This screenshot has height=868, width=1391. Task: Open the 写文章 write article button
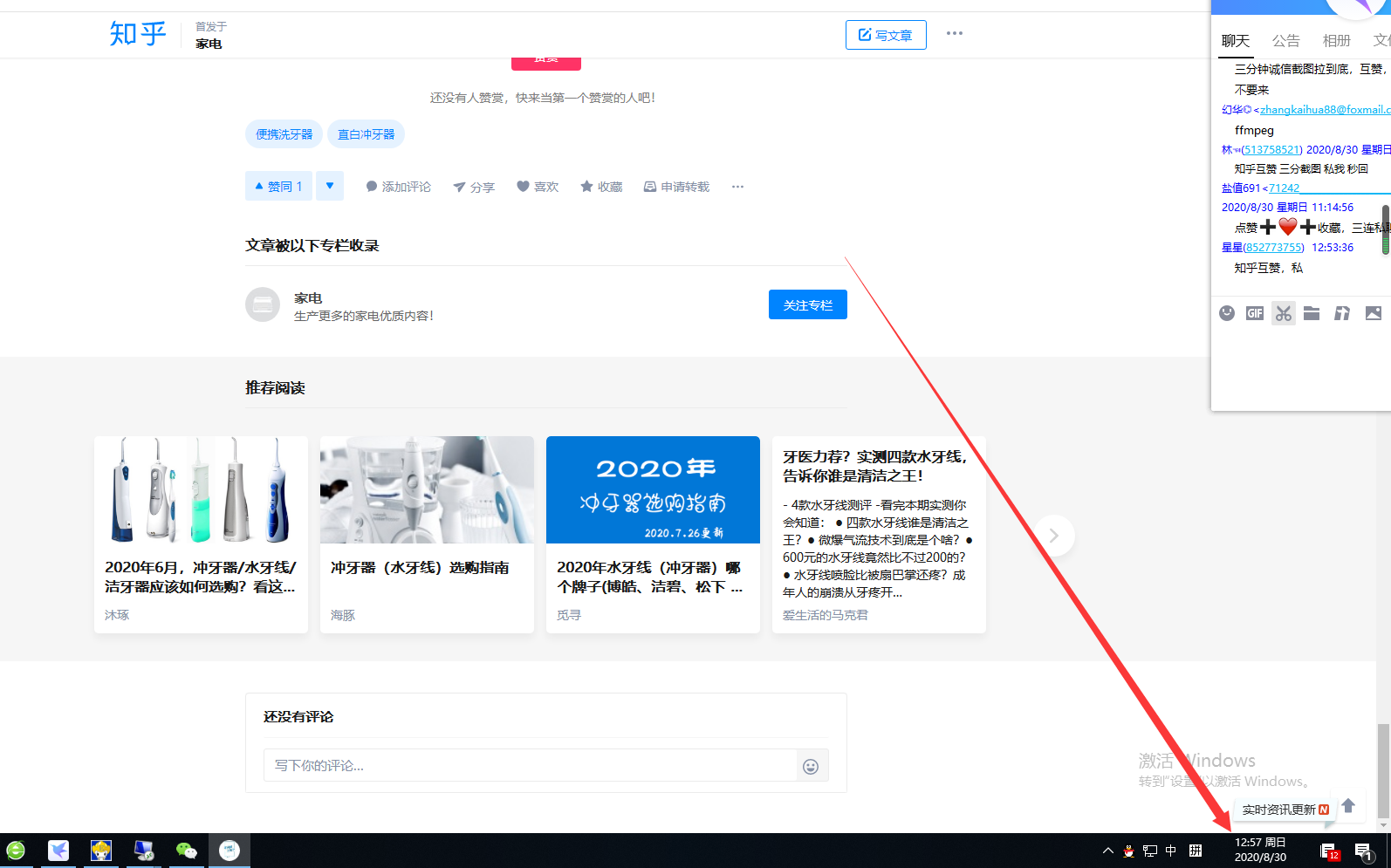click(x=886, y=35)
